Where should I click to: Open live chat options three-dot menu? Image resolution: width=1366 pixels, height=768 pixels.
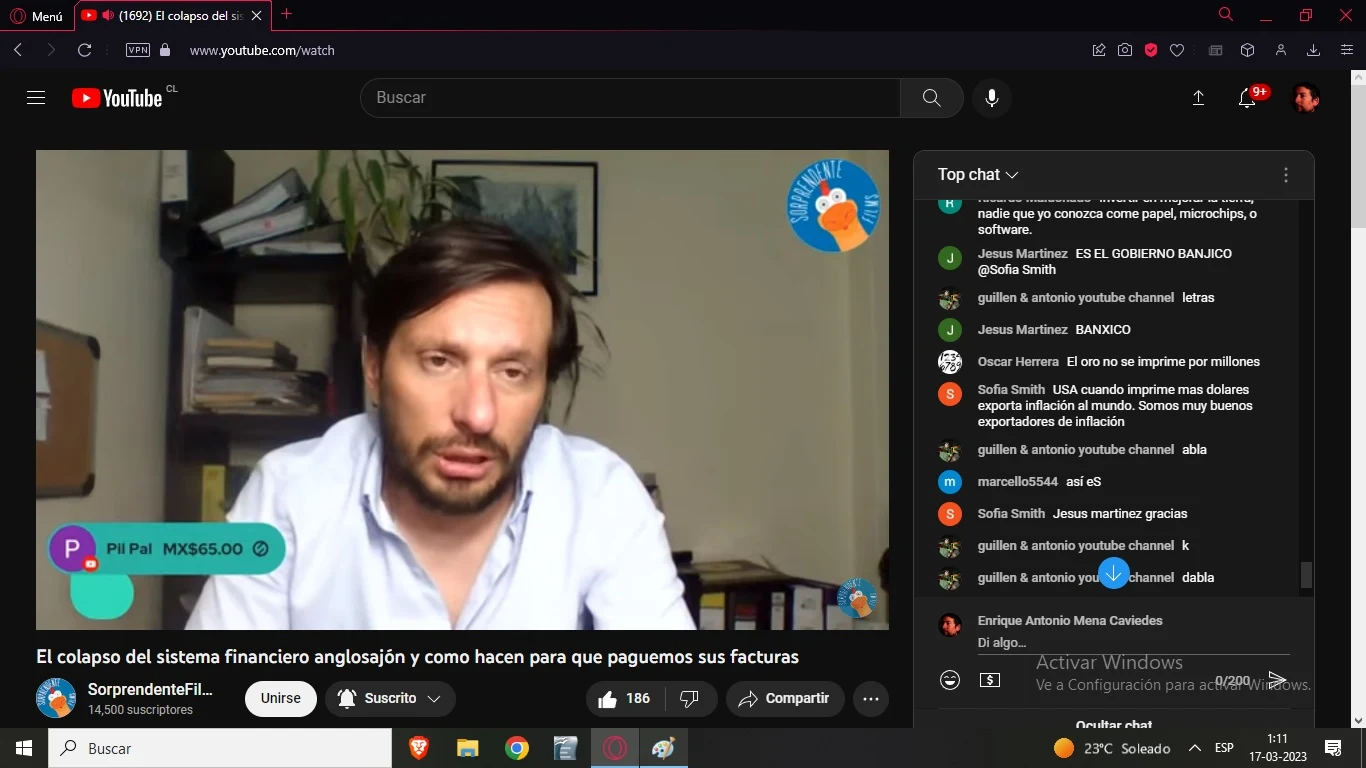coord(1286,175)
